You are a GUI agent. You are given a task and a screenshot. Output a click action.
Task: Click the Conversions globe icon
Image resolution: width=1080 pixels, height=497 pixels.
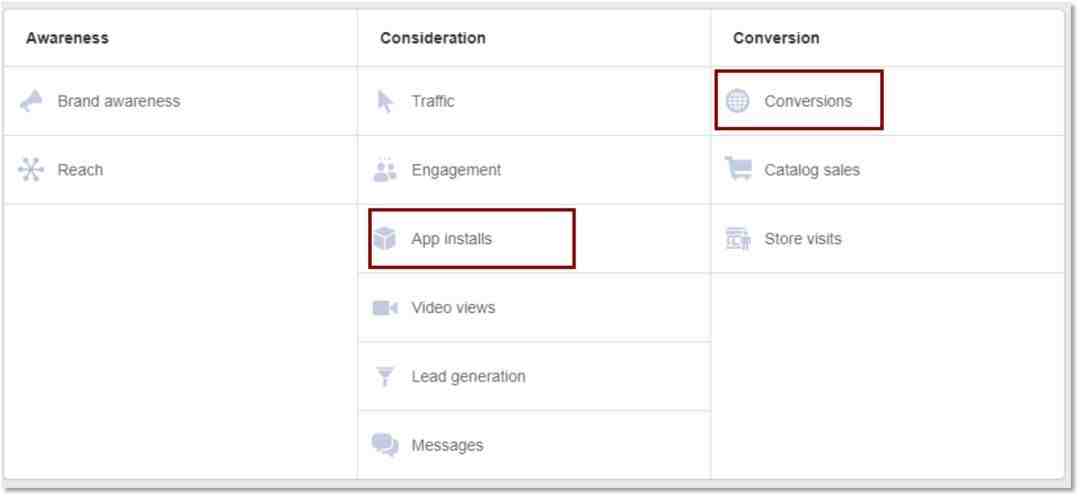(x=738, y=101)
